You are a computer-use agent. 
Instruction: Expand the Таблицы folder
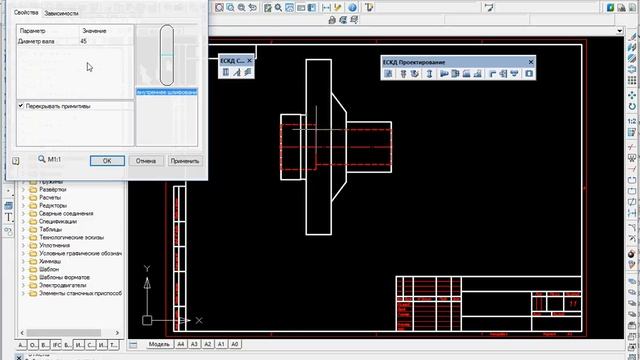[23, 229]
